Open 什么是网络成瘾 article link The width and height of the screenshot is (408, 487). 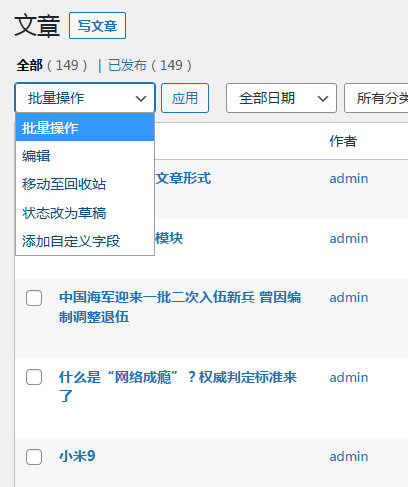click(x=178, y=387)
